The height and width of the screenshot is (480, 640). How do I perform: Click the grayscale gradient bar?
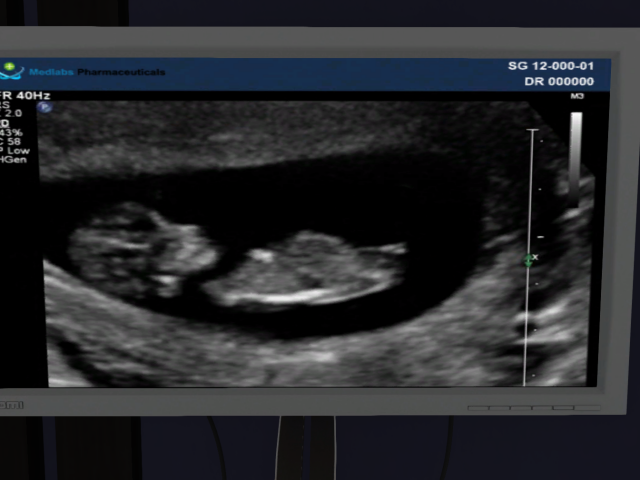click(x=576, y=150)
